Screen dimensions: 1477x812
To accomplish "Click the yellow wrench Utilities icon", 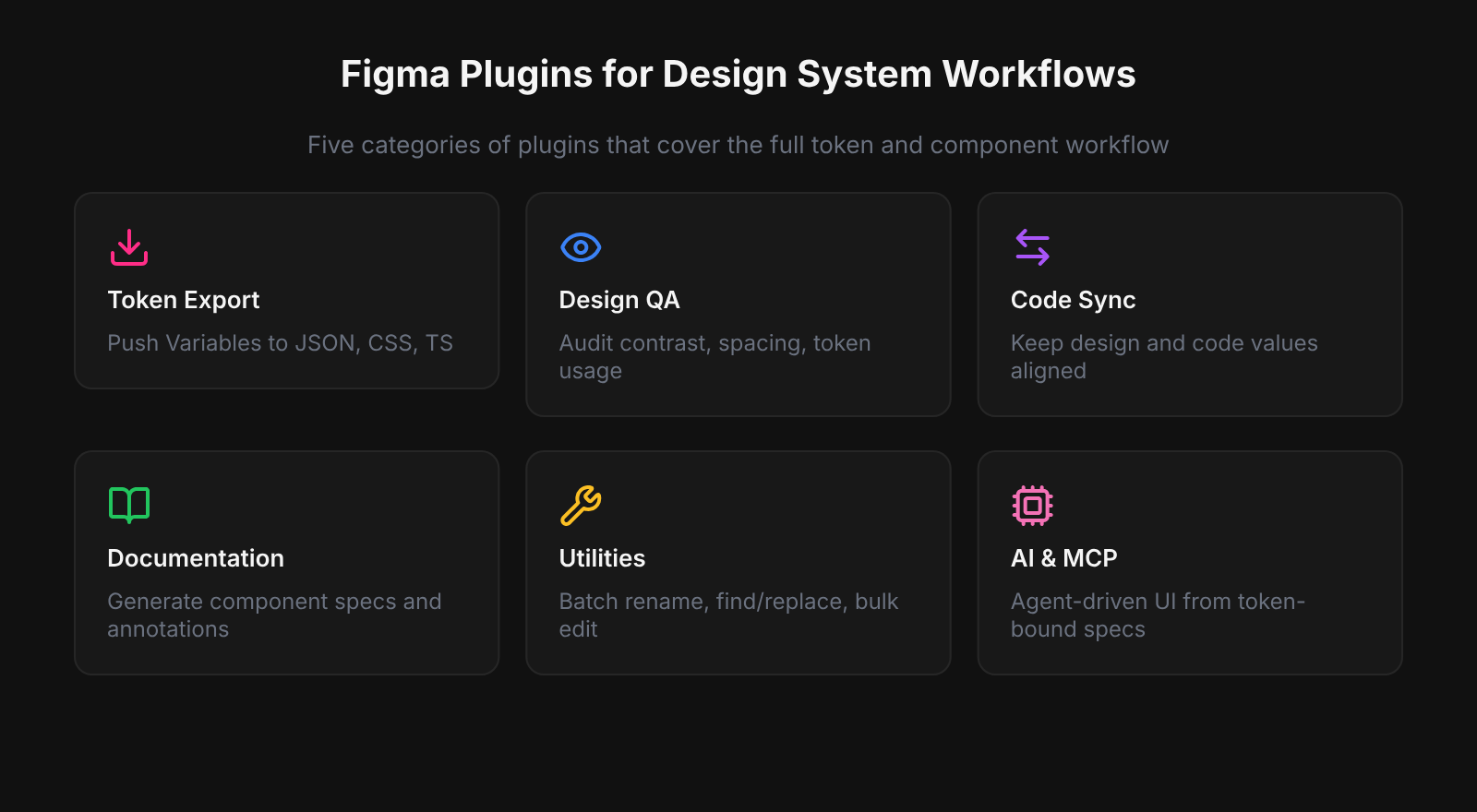I will (581, 506).
